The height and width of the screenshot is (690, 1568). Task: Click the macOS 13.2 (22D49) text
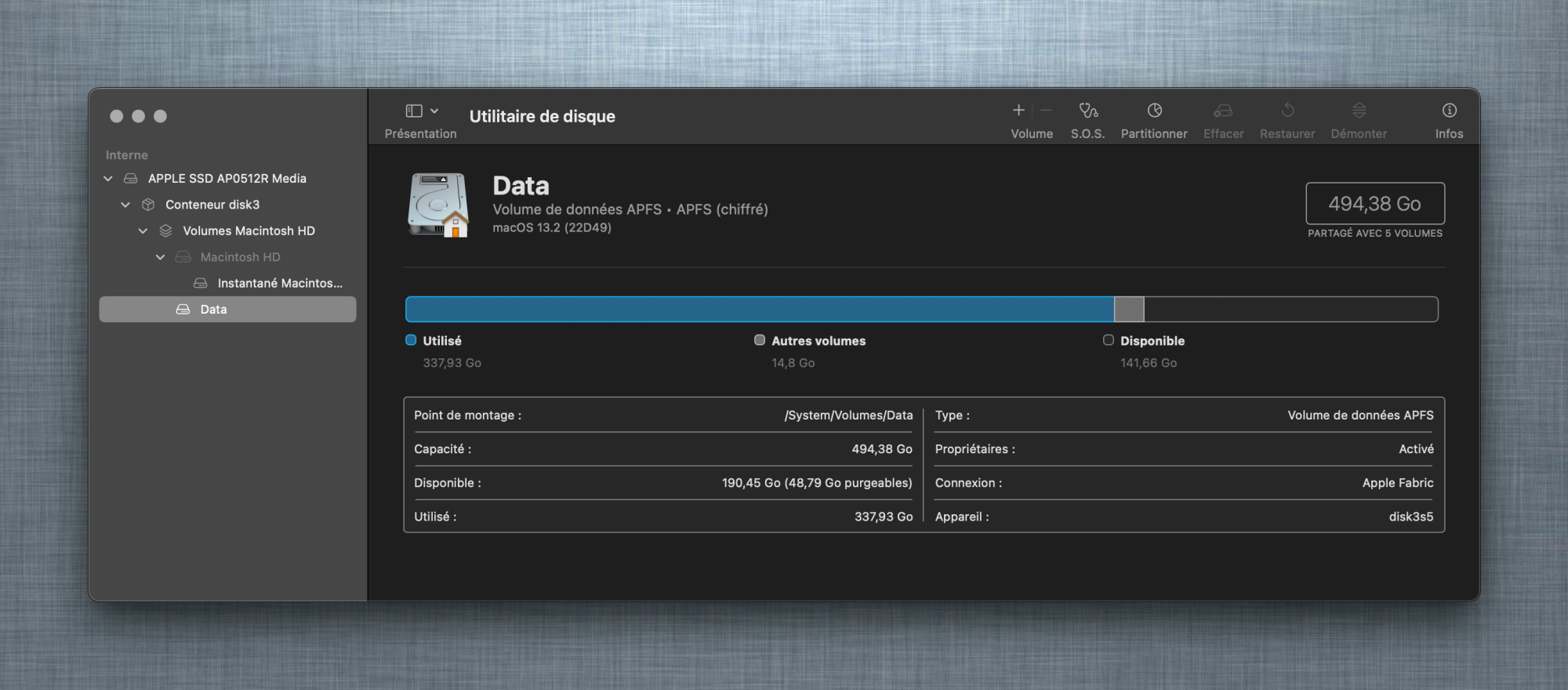pos(552,228)
